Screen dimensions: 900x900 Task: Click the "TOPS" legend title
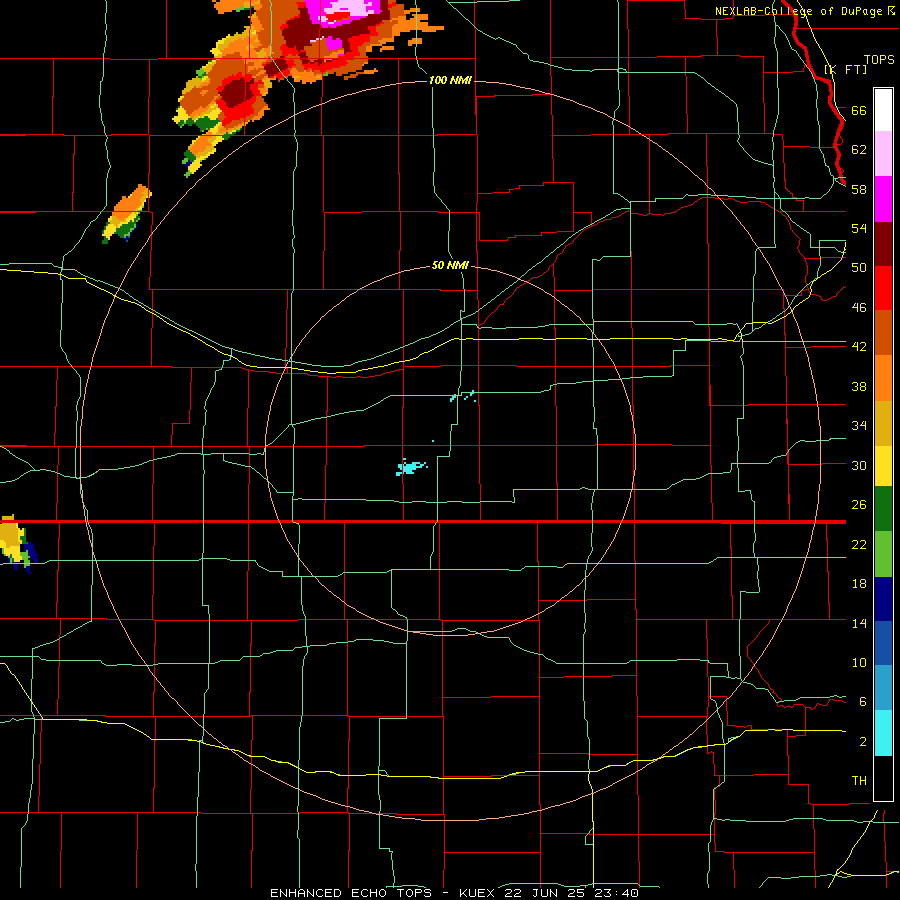tap(879, 60)
